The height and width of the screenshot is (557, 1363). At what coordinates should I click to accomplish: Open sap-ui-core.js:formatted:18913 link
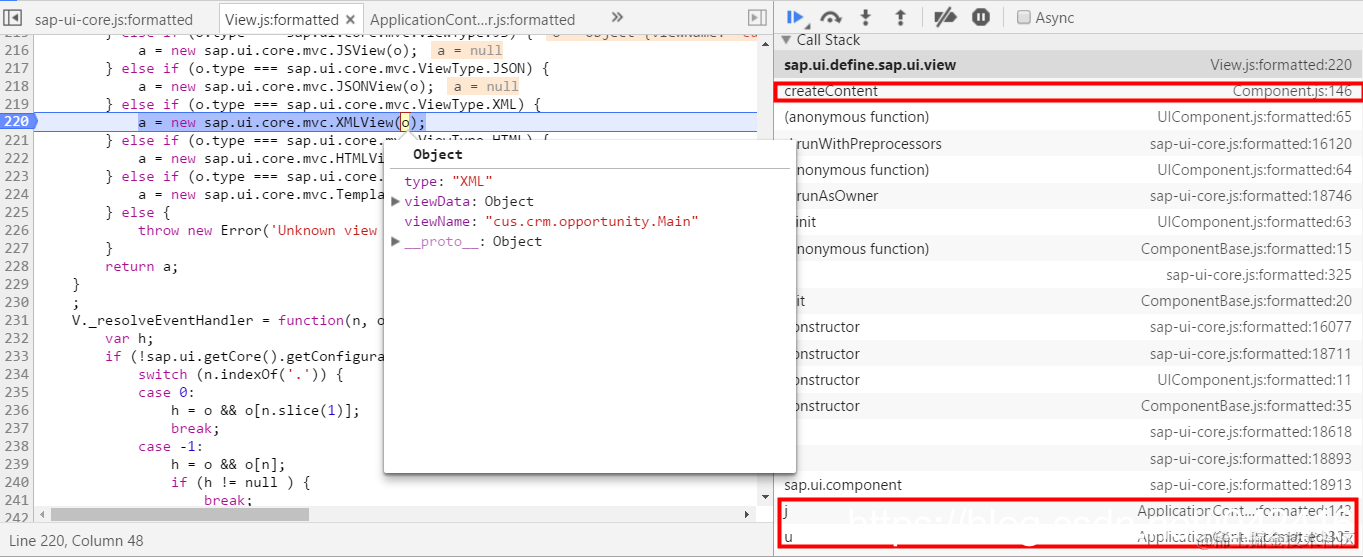(x=1251, y=485)
